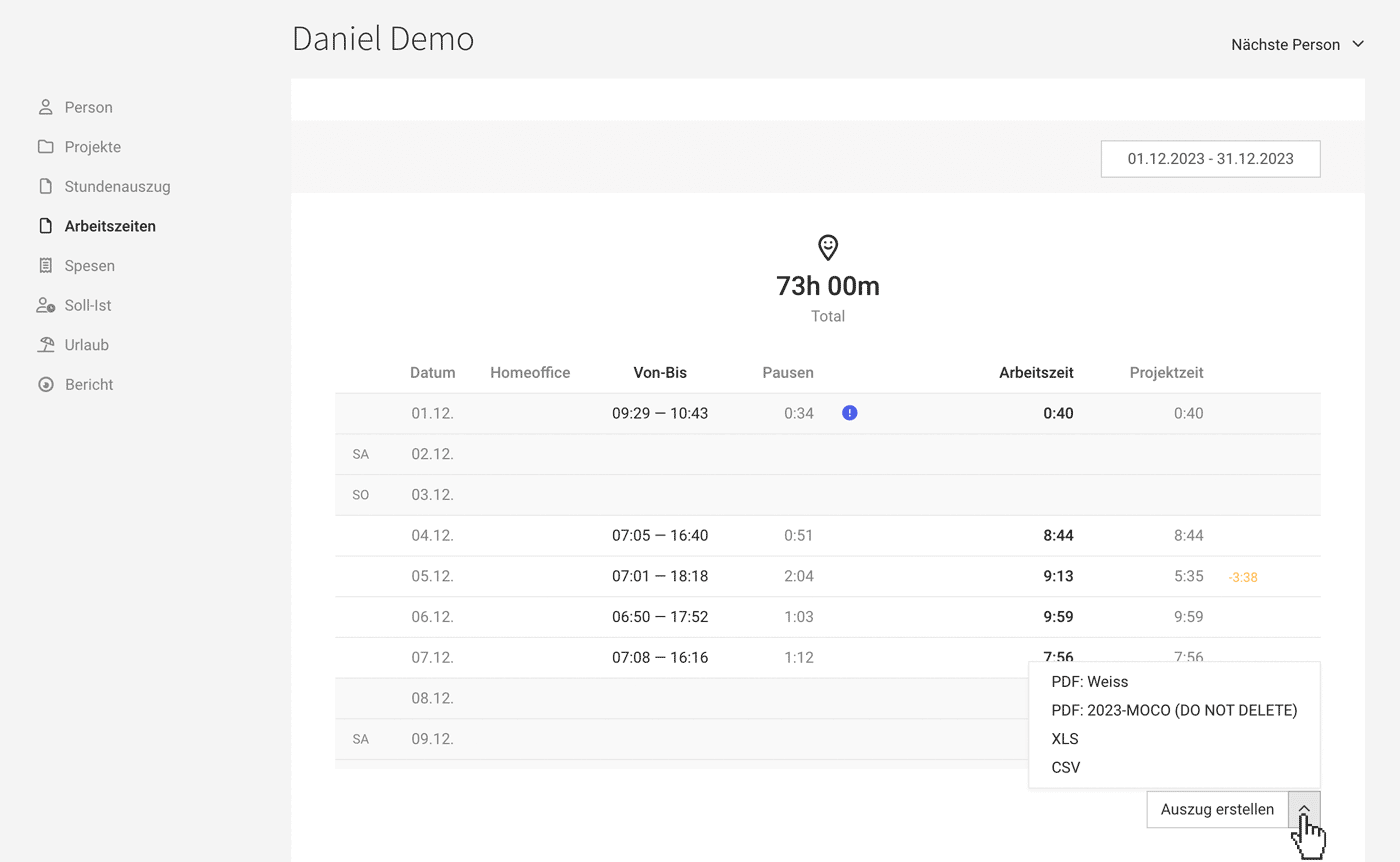This screenshot has width=1400, height=862.
Task: Select Arbeitszeiten in sidebar
Action: pyautogui.click(x=110, y=226)
